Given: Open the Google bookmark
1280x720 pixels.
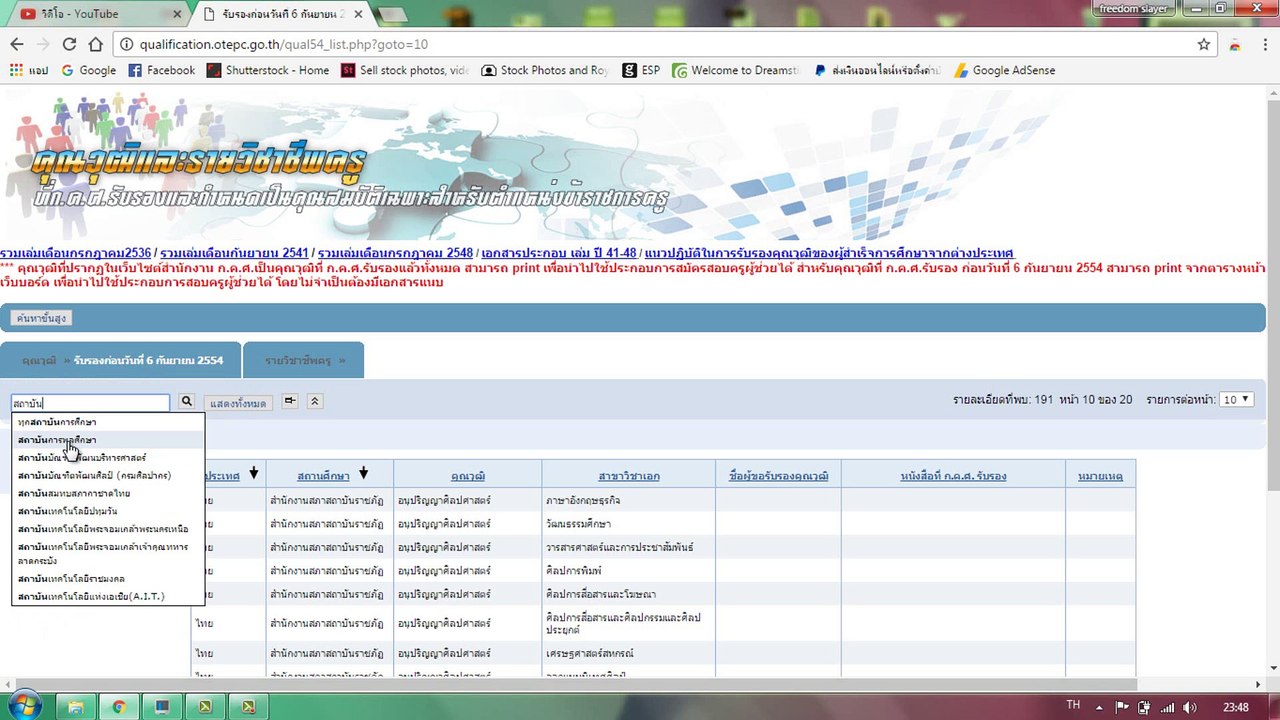Looking at the screenshot, I should [88, 70].
